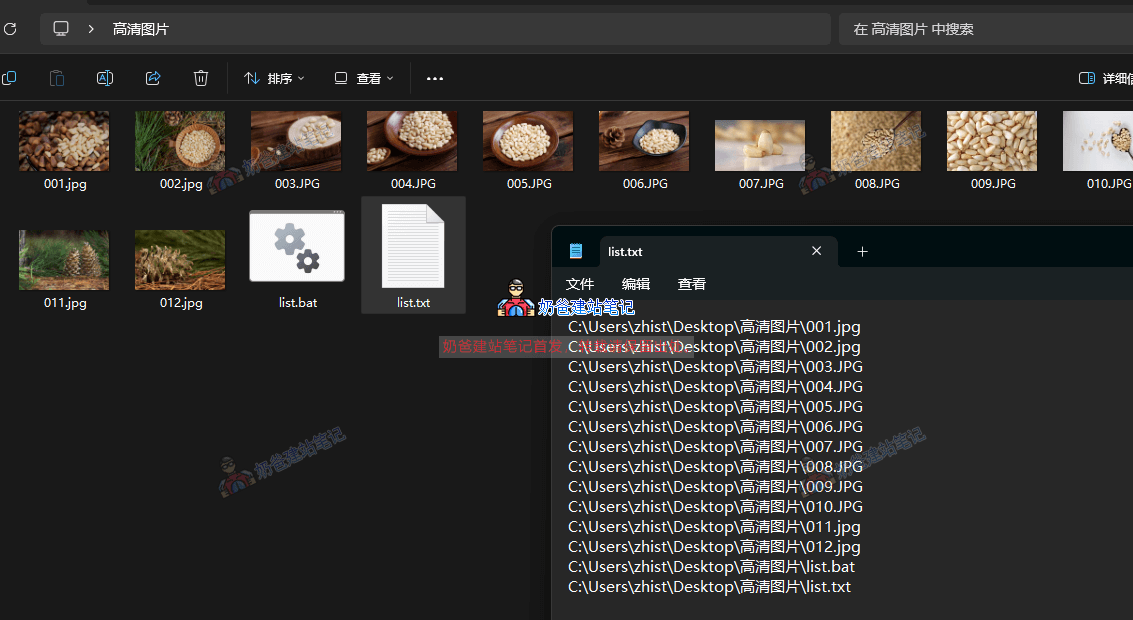
Task: Click the This PC icon in address bar
Action: [x=61, y=29]
